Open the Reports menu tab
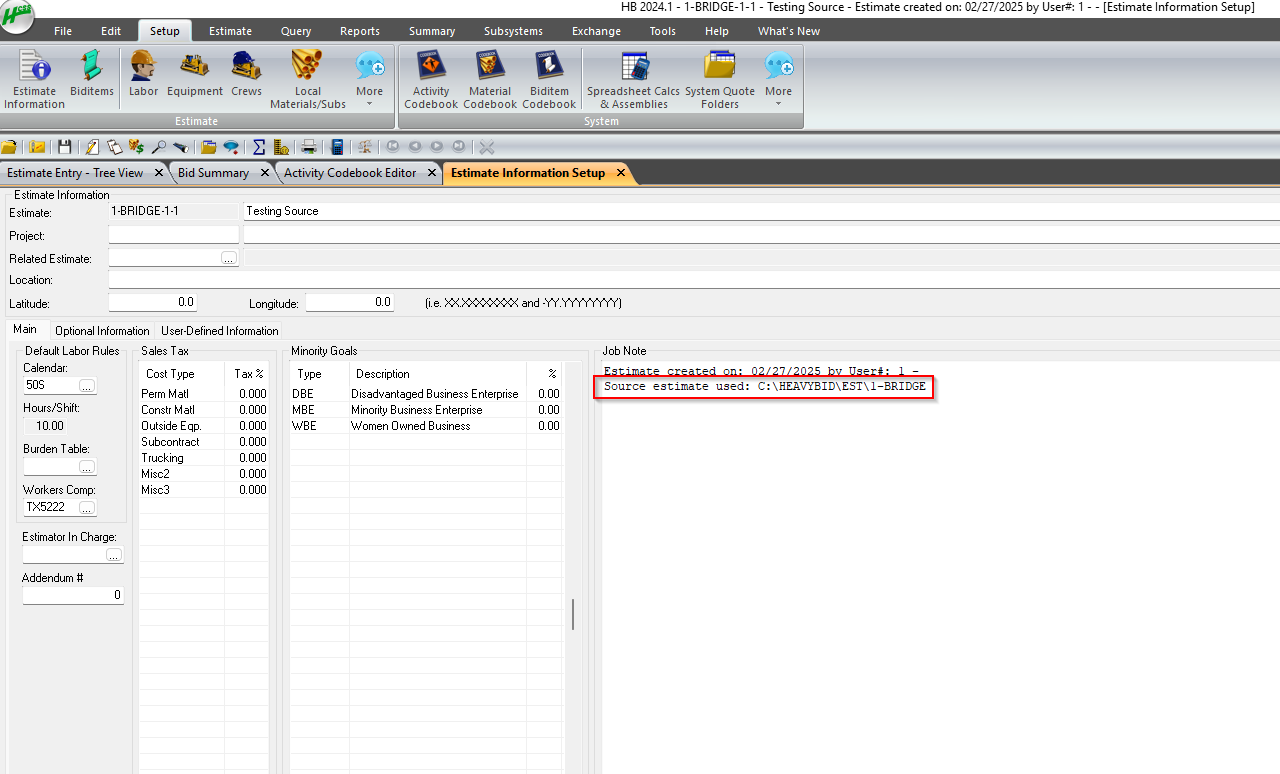The height and width of the screenshot is (774, 1280). point(360,31)
